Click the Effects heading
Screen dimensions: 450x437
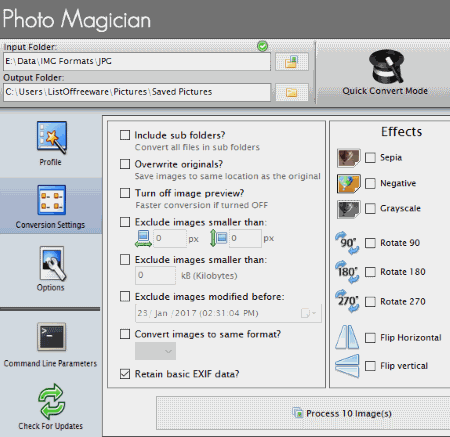[x=402, y=132]
